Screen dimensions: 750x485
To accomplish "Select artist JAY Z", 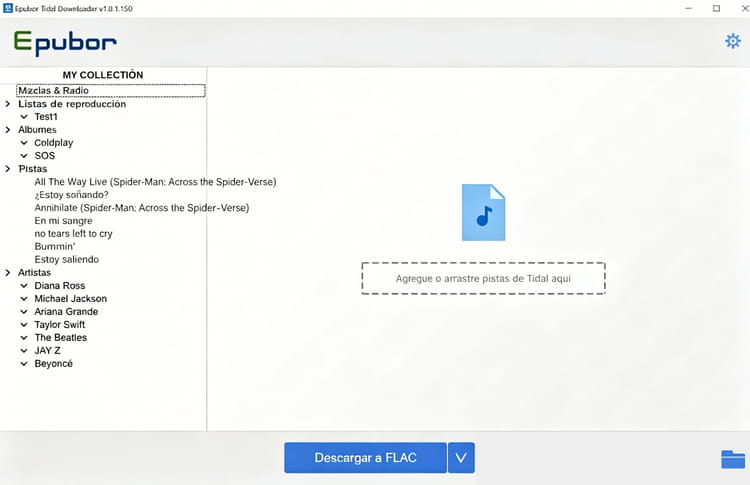I will 47,351.
